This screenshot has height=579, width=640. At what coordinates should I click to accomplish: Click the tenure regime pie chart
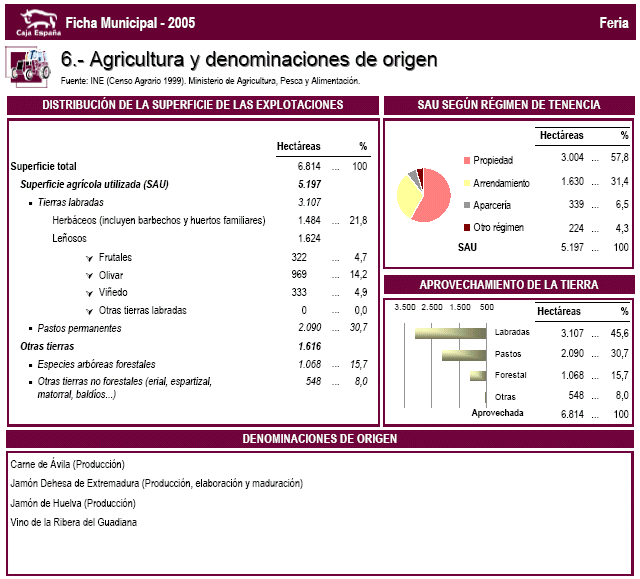(424, 195)
